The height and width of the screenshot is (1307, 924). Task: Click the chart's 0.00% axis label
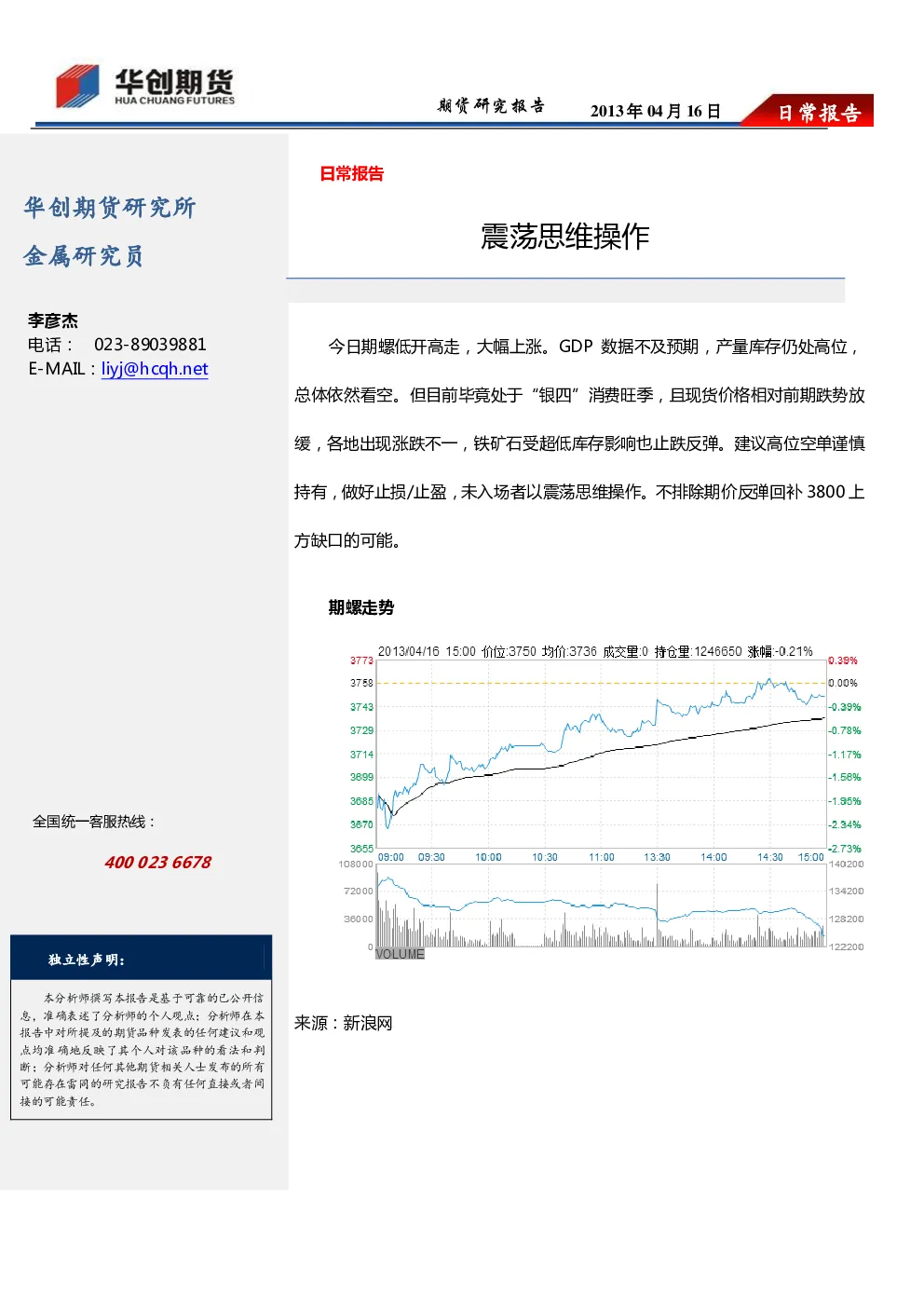click(843, 683)
